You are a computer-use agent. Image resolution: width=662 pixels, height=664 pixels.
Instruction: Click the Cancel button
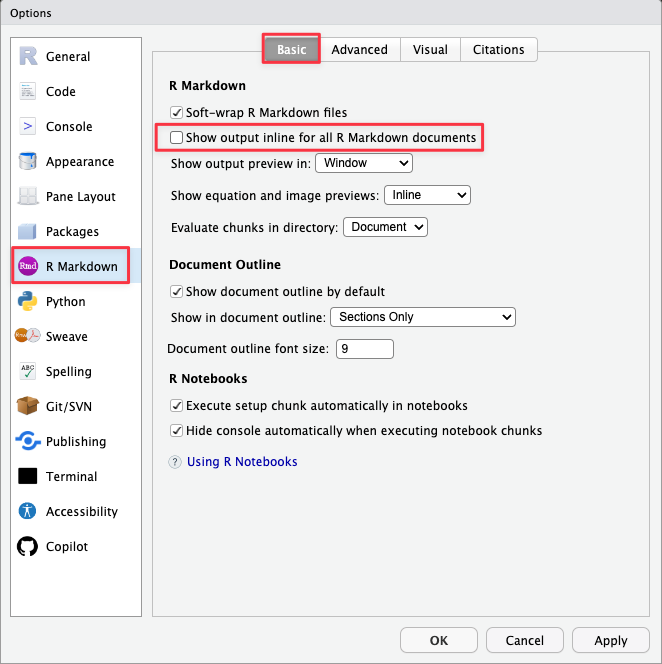click(x=524, y=640)
